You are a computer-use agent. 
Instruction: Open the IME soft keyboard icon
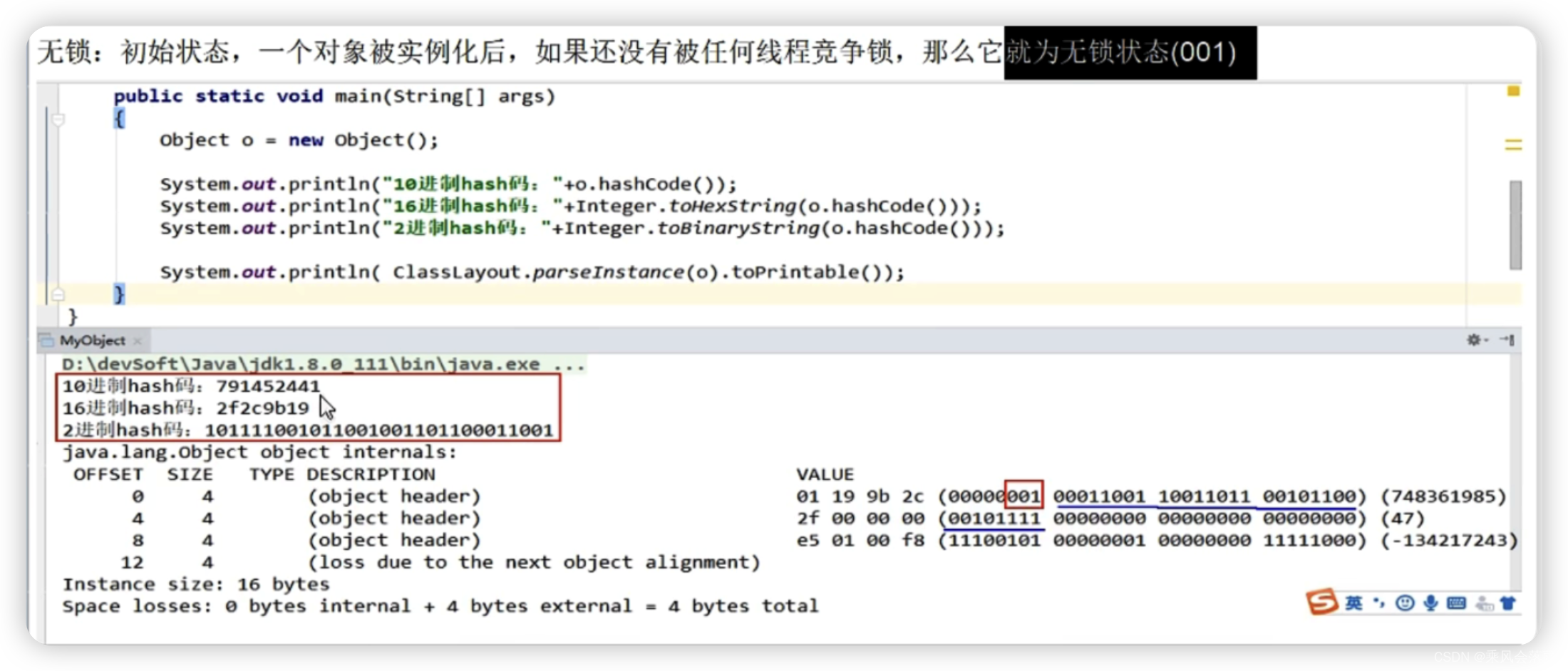click(x=1456, y=603)
